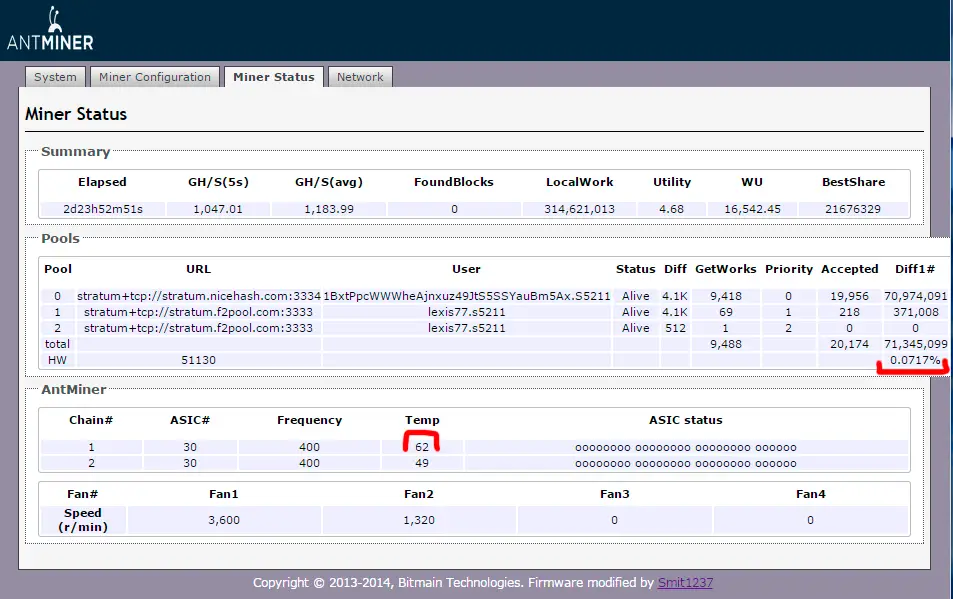Click the Pools section legend
Viewport: 953px width, 599px height.
60,239
